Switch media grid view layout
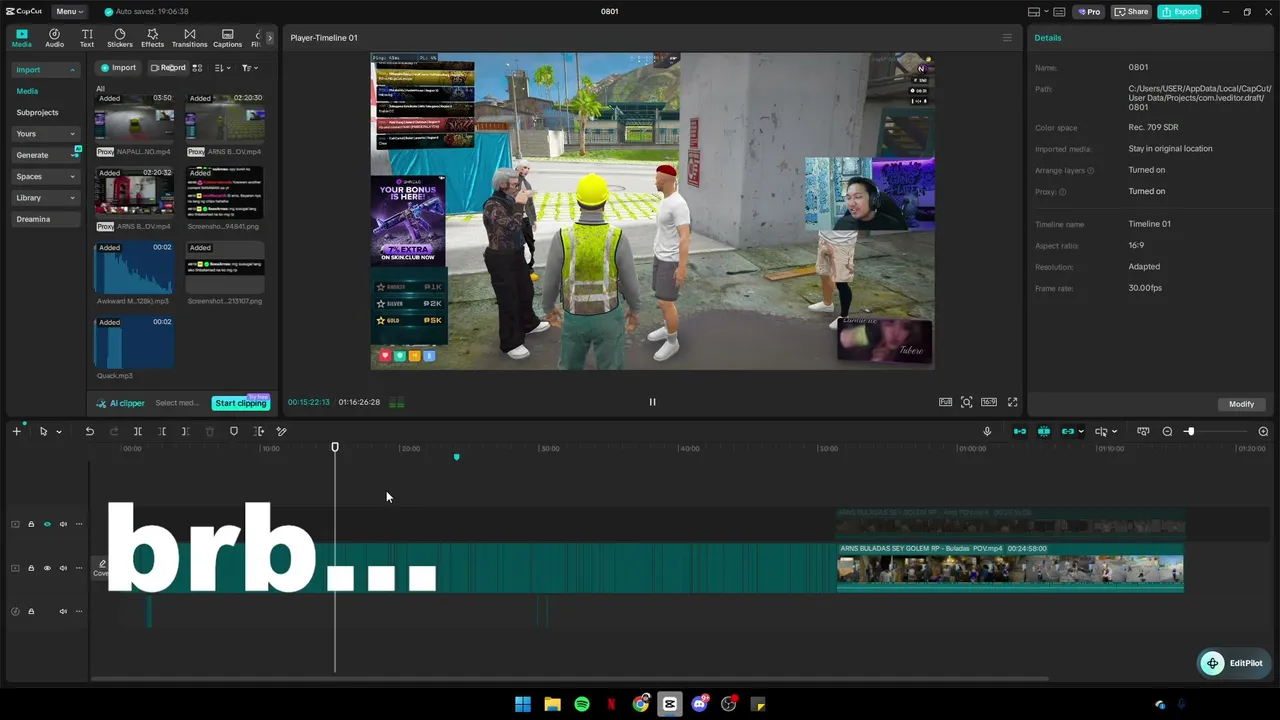Screen dimensions: 1280x720 click(x=197, y=68)
